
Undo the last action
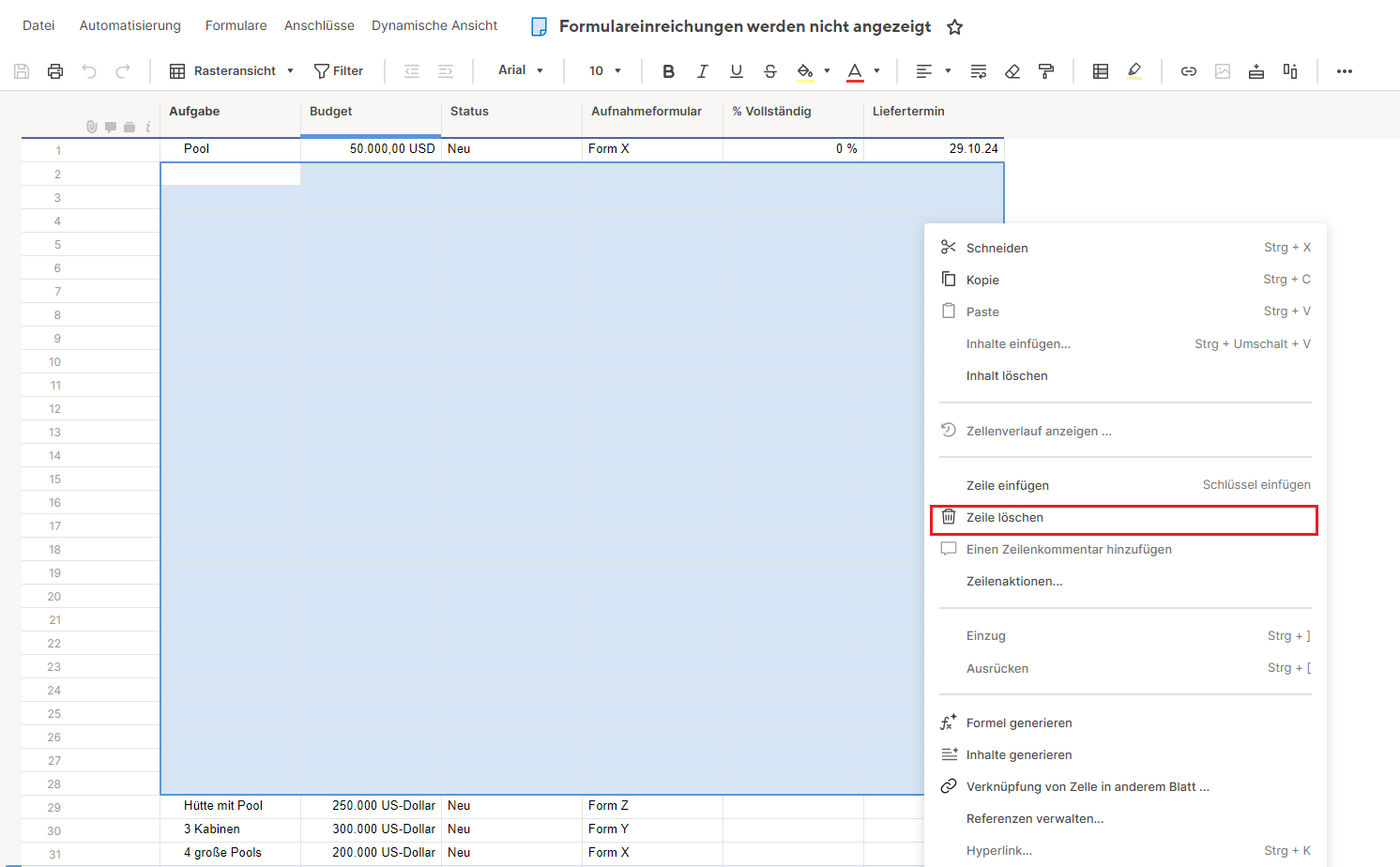point(89,71)
